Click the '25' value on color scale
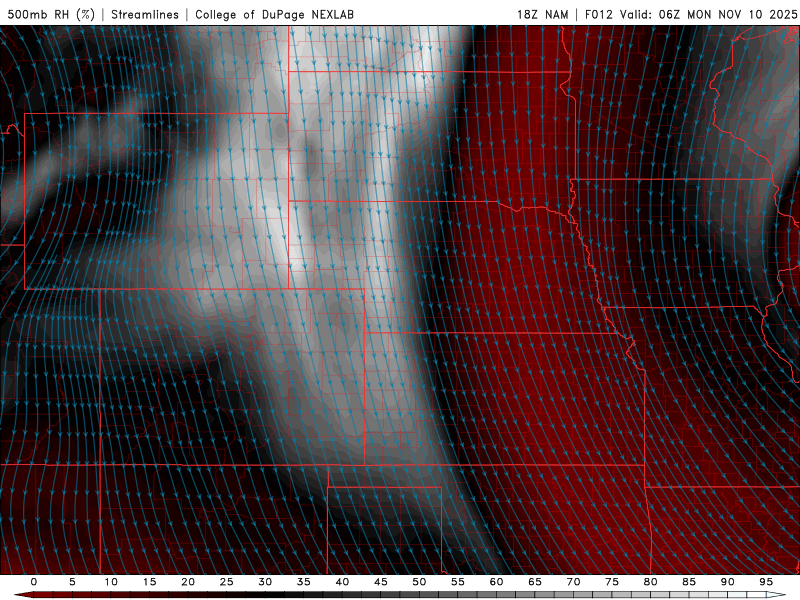Screen dimensions: 800x600 (x=227, y=582)
